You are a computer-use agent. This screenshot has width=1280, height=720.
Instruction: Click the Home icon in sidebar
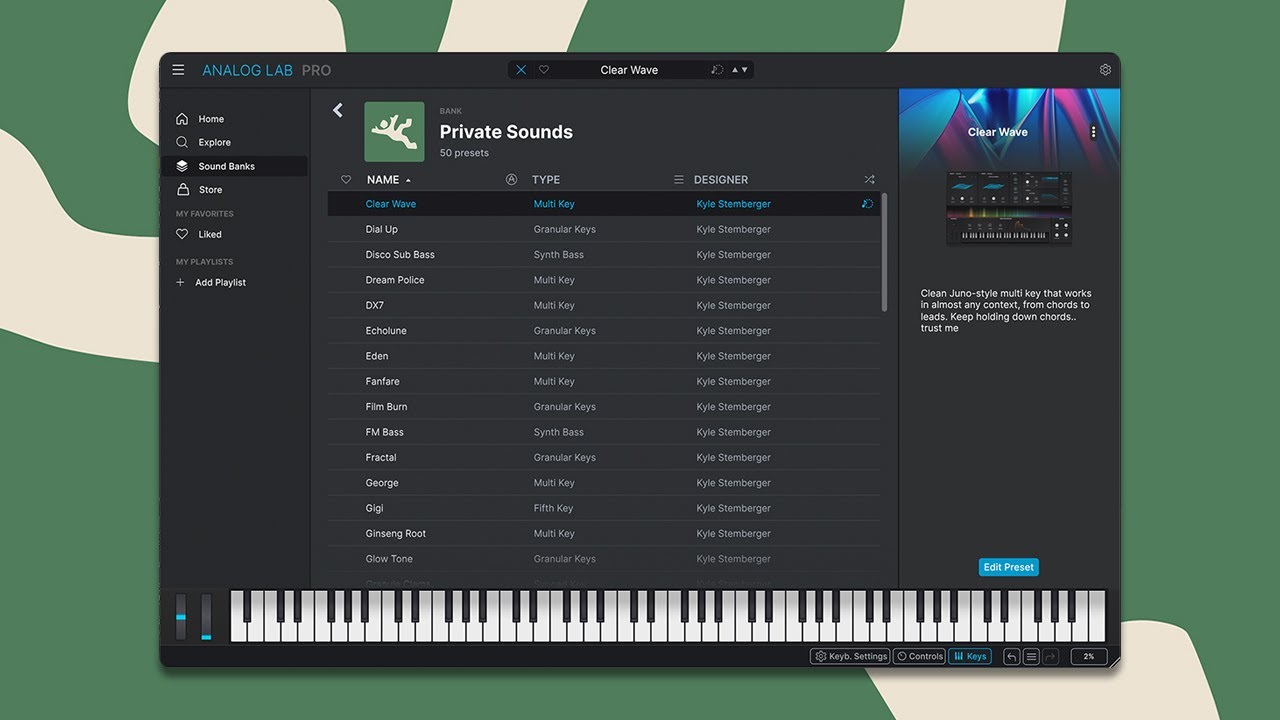pos(182,119)
